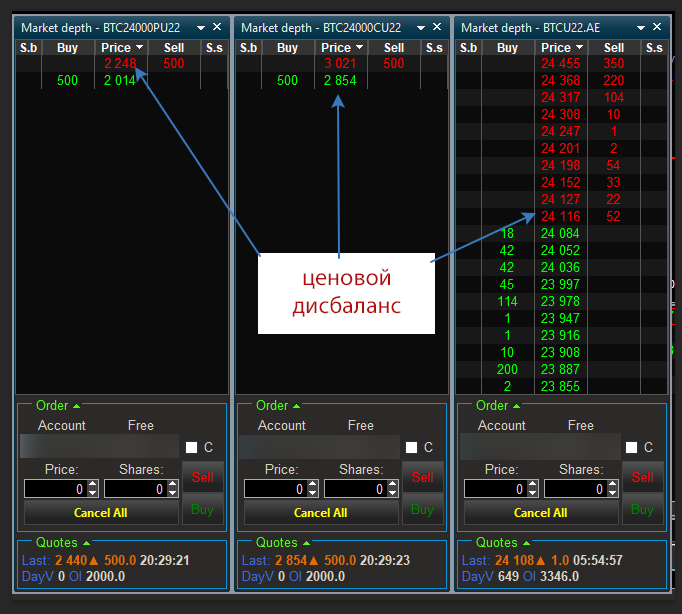
Task: Click the Buy column header in BTCU22.AE panel
Action: [508, 47]
